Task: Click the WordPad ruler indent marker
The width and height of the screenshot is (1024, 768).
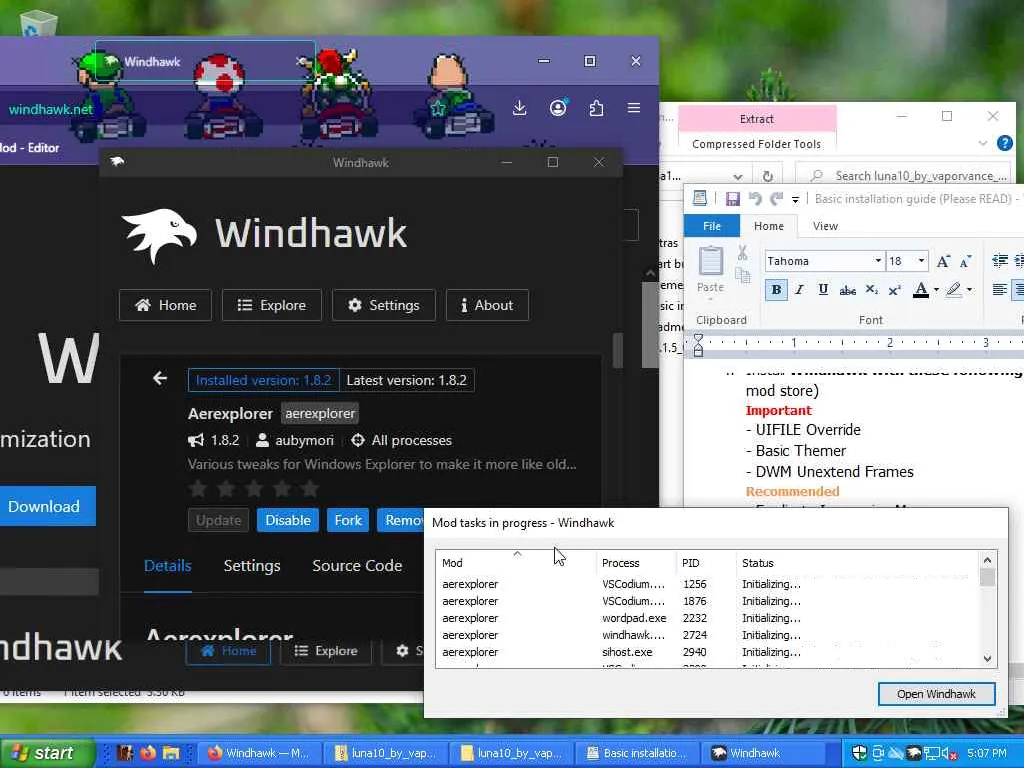Action: click(x=698, y=344)
